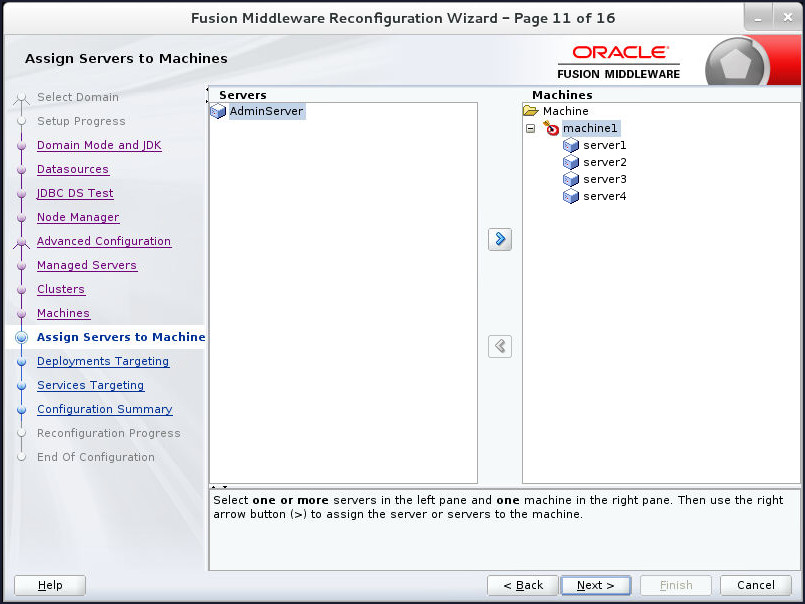Collapse the machine1 tree node
805x604 pixels.
point(530,128)
